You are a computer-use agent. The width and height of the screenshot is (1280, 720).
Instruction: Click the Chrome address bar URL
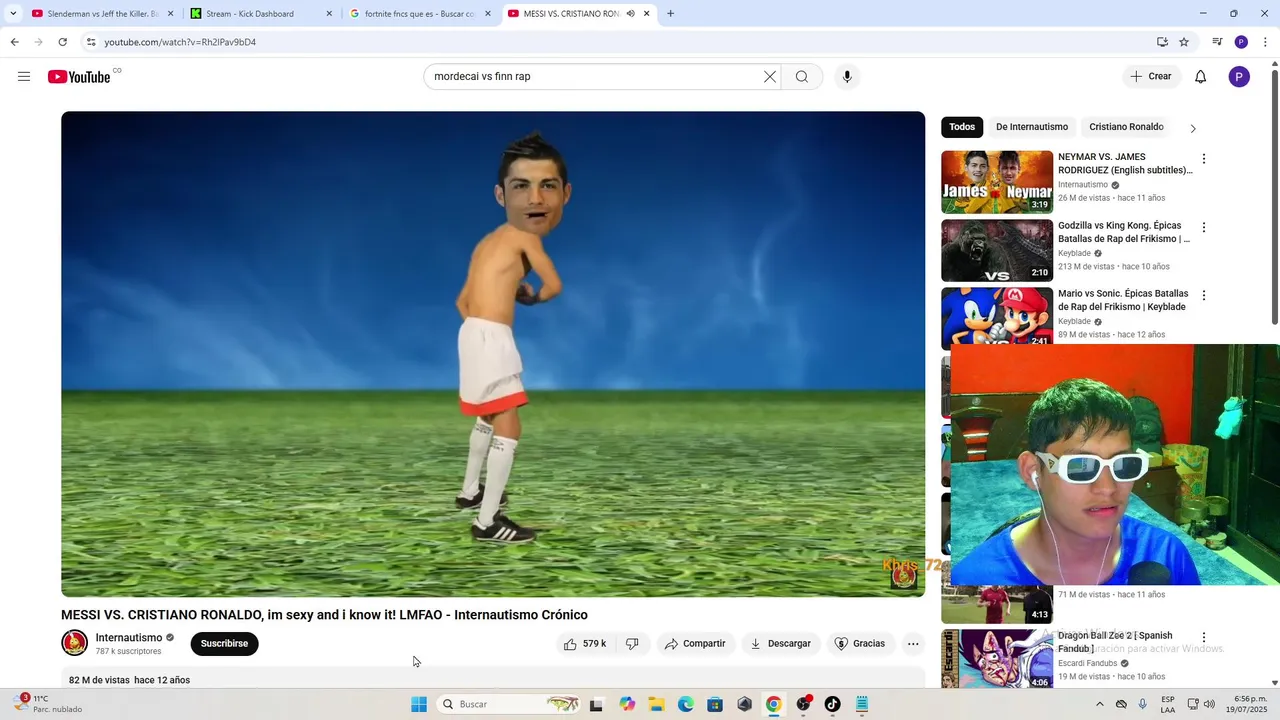(180, 42)
